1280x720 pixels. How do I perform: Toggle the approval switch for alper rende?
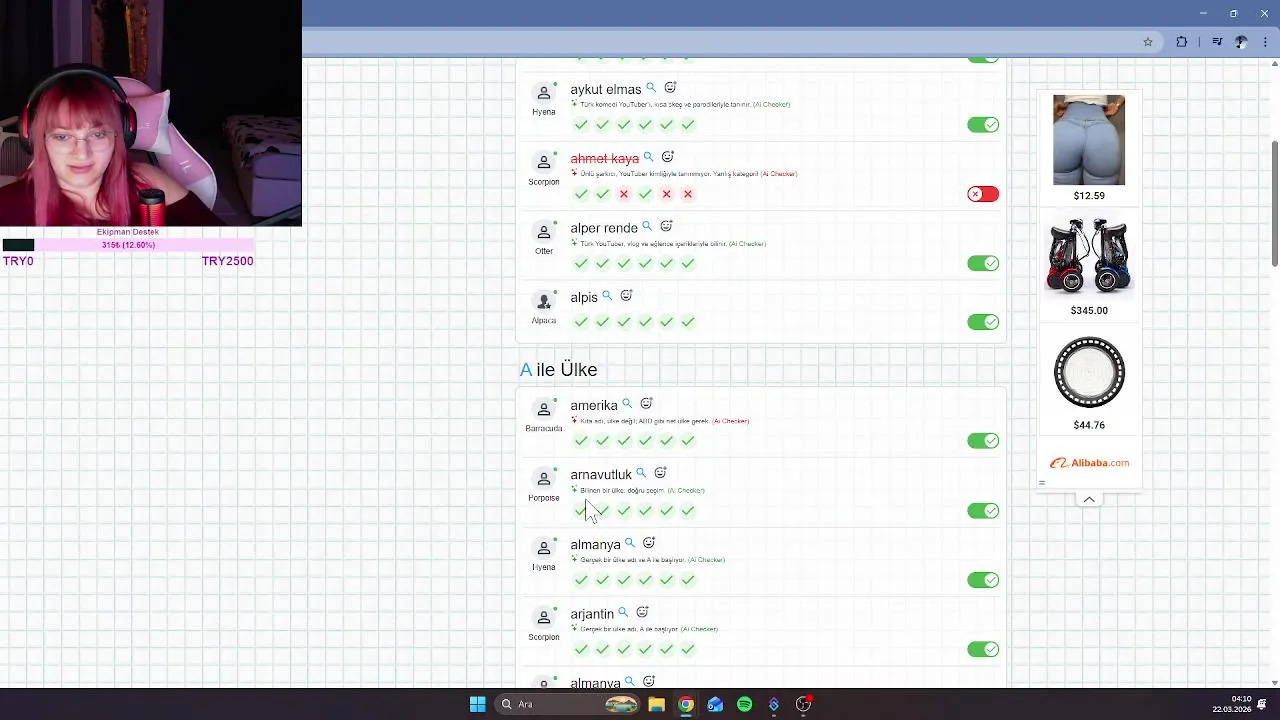[x=983, y=263]
